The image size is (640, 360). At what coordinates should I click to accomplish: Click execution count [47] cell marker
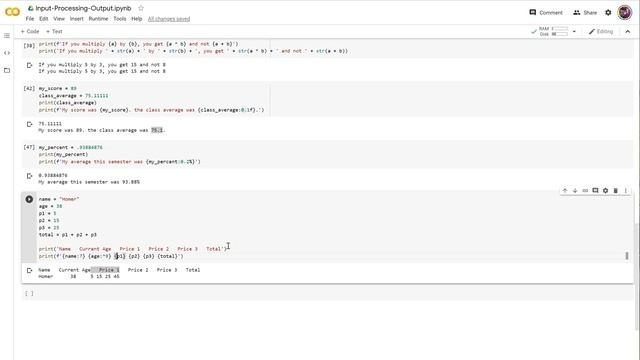pos(29,147)
